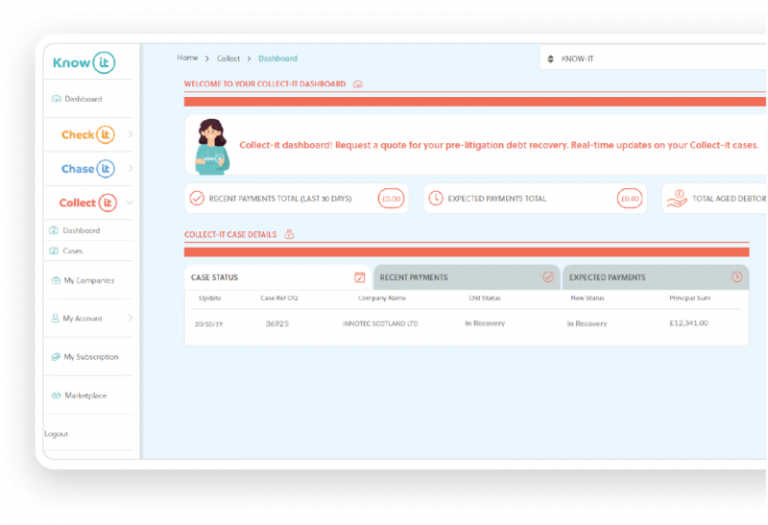This screenshot has width=768, height=525.
Task: Click Dashboard breadcrumb
Action: click(278, 58)
